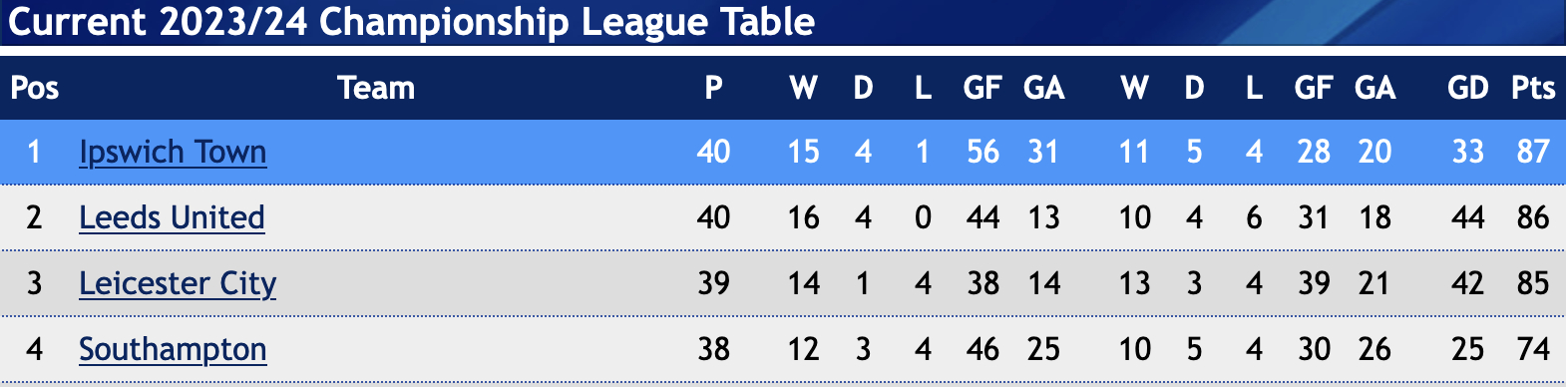Click position number 1 in the table
The image size is (1568, 387).
click(x=35, y=152)
